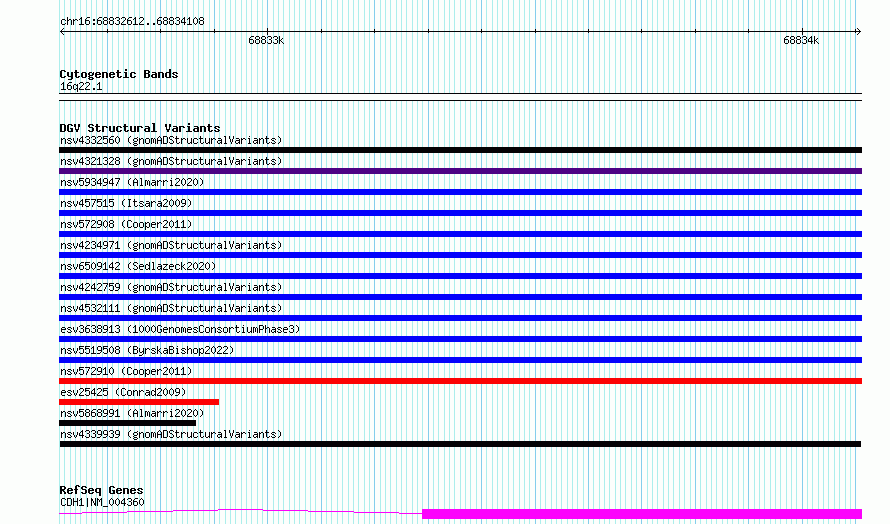Image resolution: width=890 pixels, height=524 pixels.
Task: Click the short red esv25425 bar
Action: 139,402
